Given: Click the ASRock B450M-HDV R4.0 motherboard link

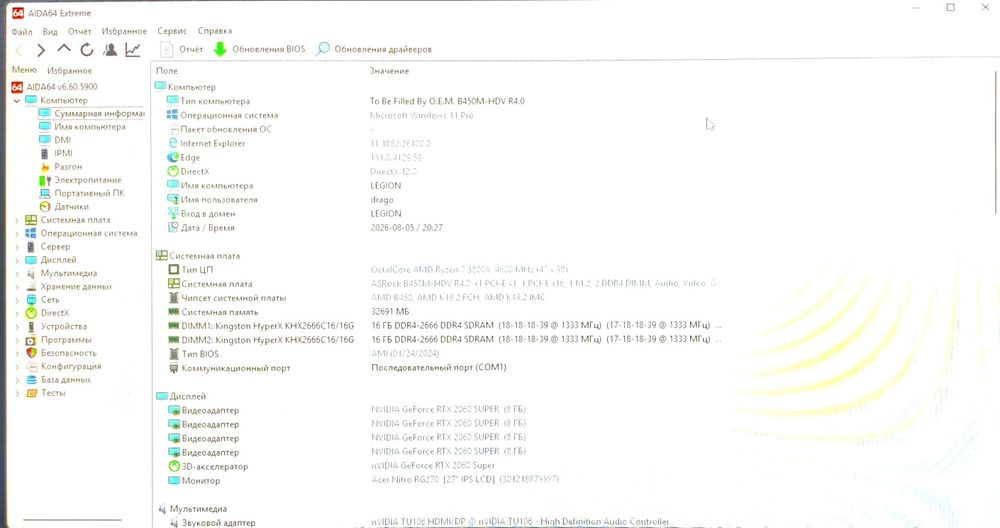Looking at the screenshot, I should pos(546,283).
